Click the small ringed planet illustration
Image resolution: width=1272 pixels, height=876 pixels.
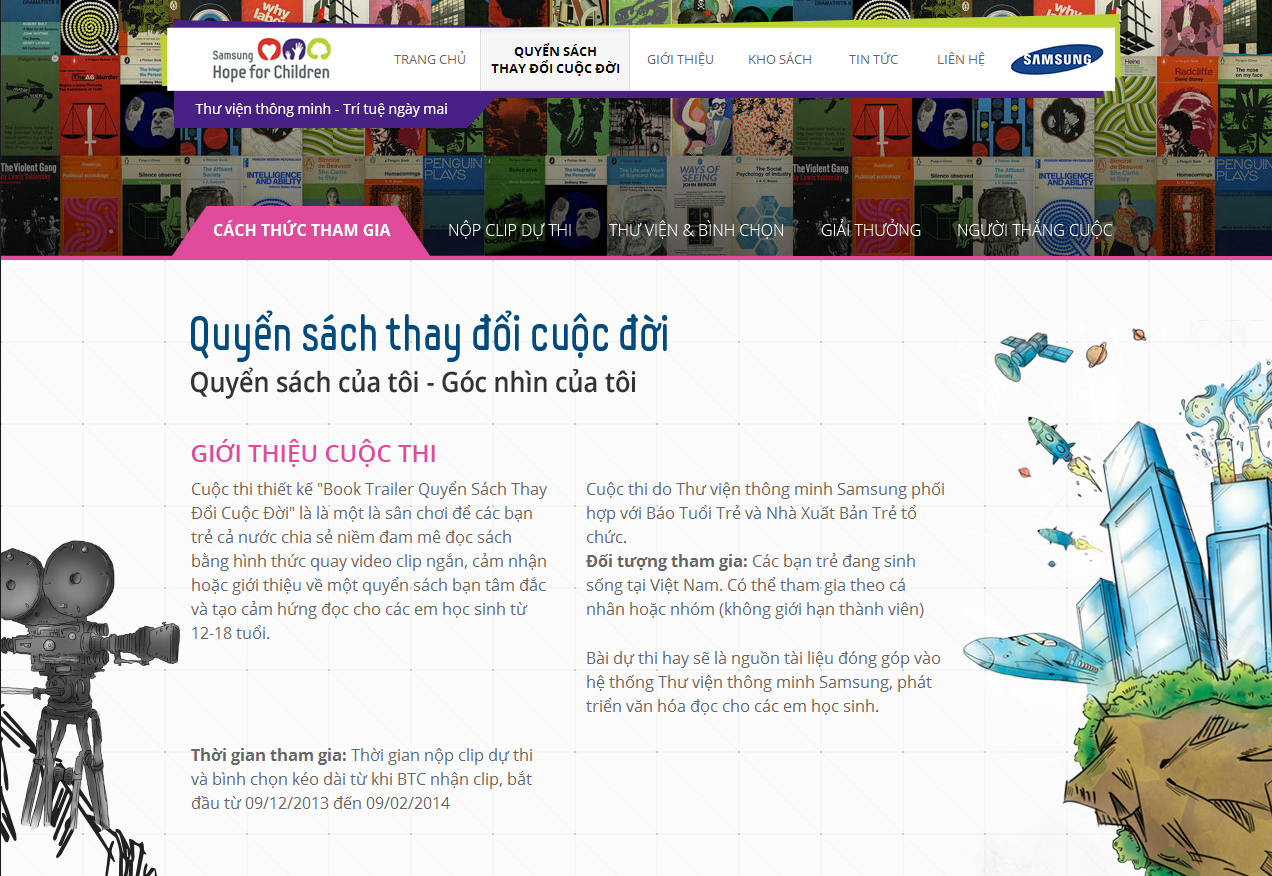coord(1096,352)
